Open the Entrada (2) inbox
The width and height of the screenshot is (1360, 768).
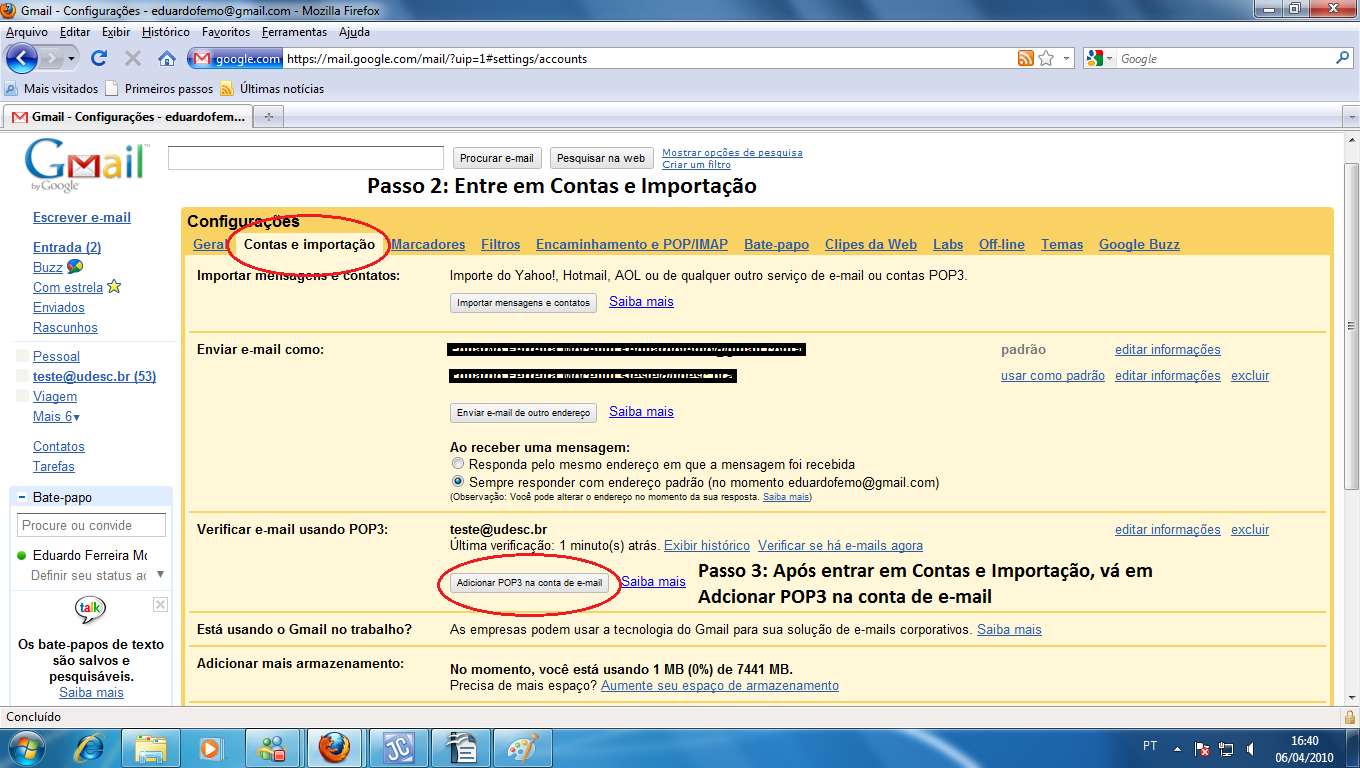tap(67, 247)
